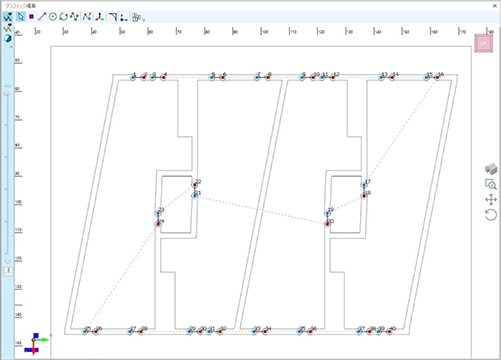Click the zoom slider's lower triangle arrow

tap(8, 262)
